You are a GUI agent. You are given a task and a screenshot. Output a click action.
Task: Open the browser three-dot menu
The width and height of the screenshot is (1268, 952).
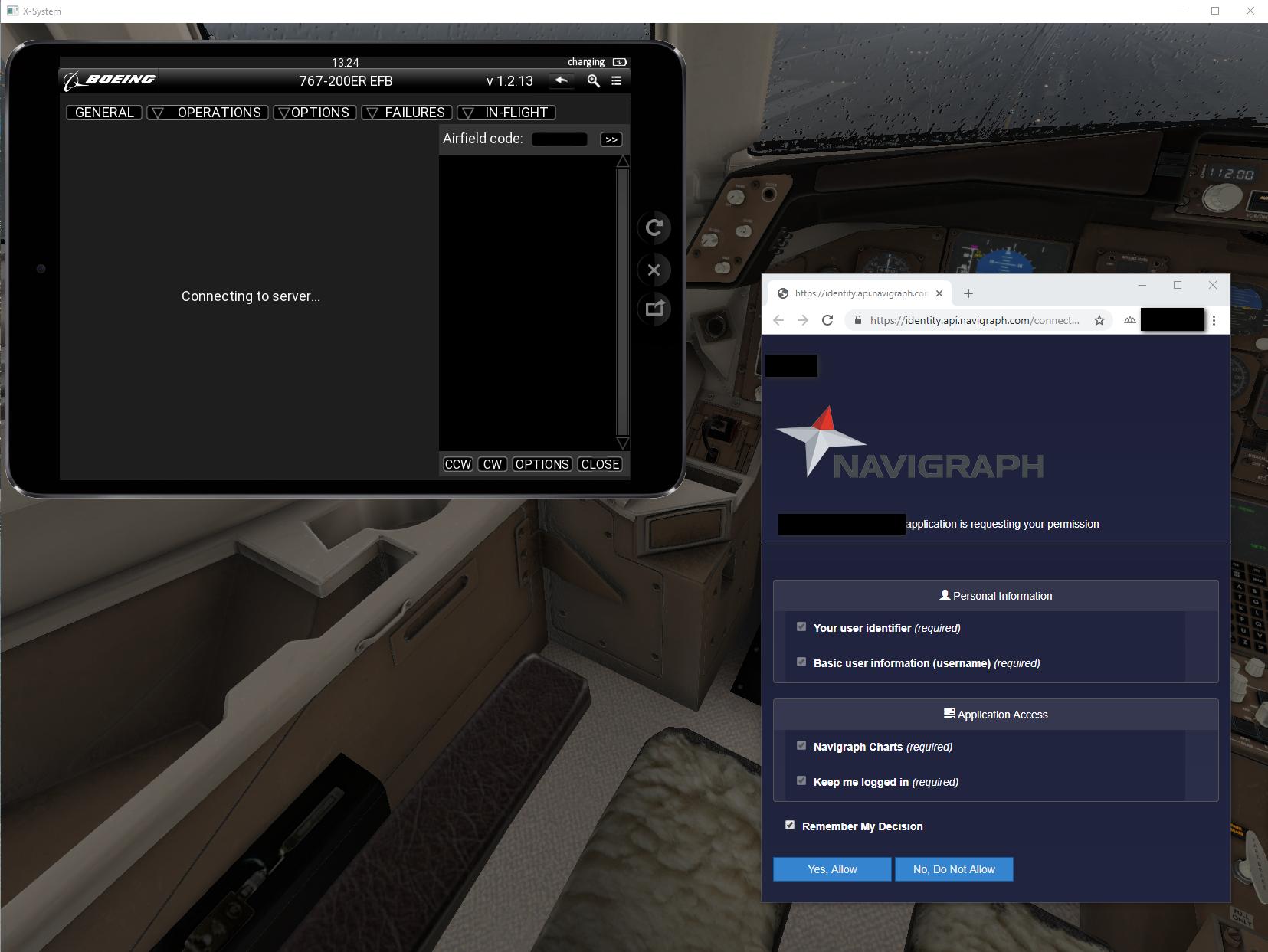(1214, 320)
